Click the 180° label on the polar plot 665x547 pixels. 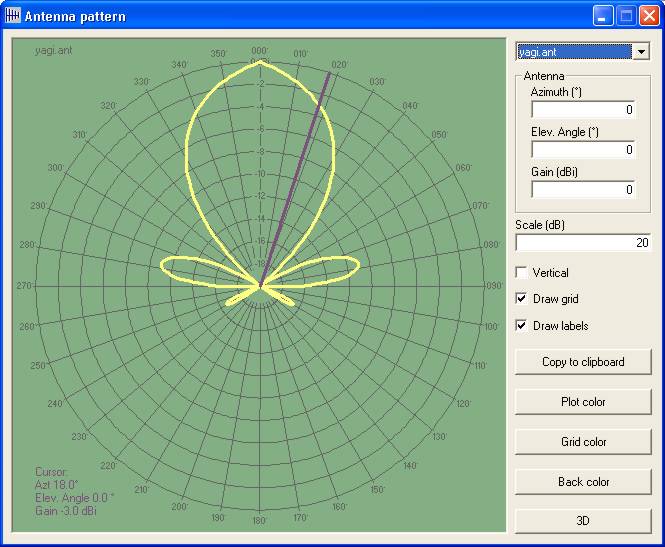click(x=259, y=520)
